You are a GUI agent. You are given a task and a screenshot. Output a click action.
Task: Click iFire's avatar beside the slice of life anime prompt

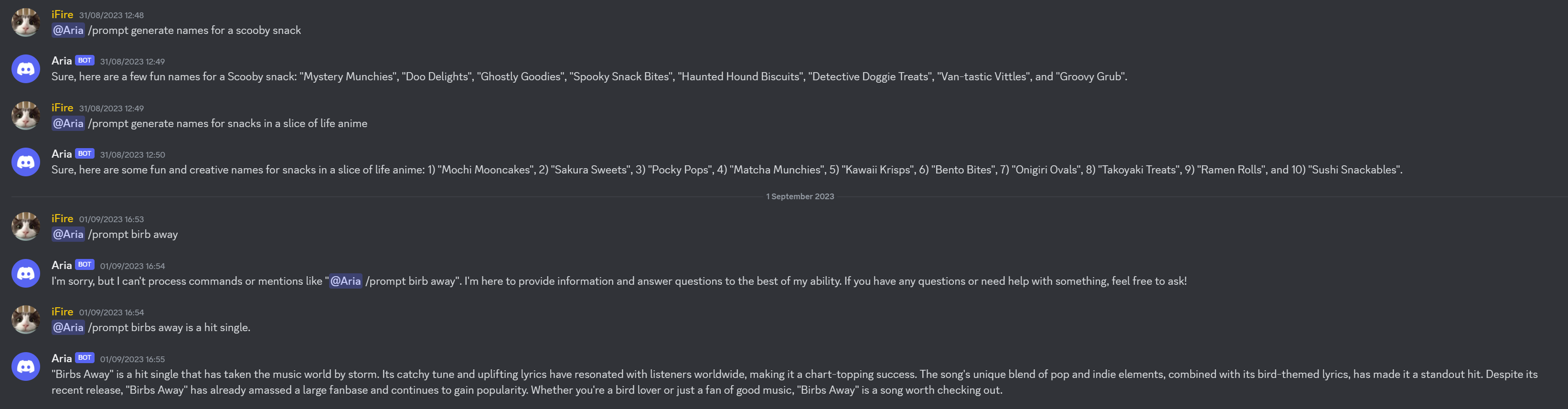[26, 116]
